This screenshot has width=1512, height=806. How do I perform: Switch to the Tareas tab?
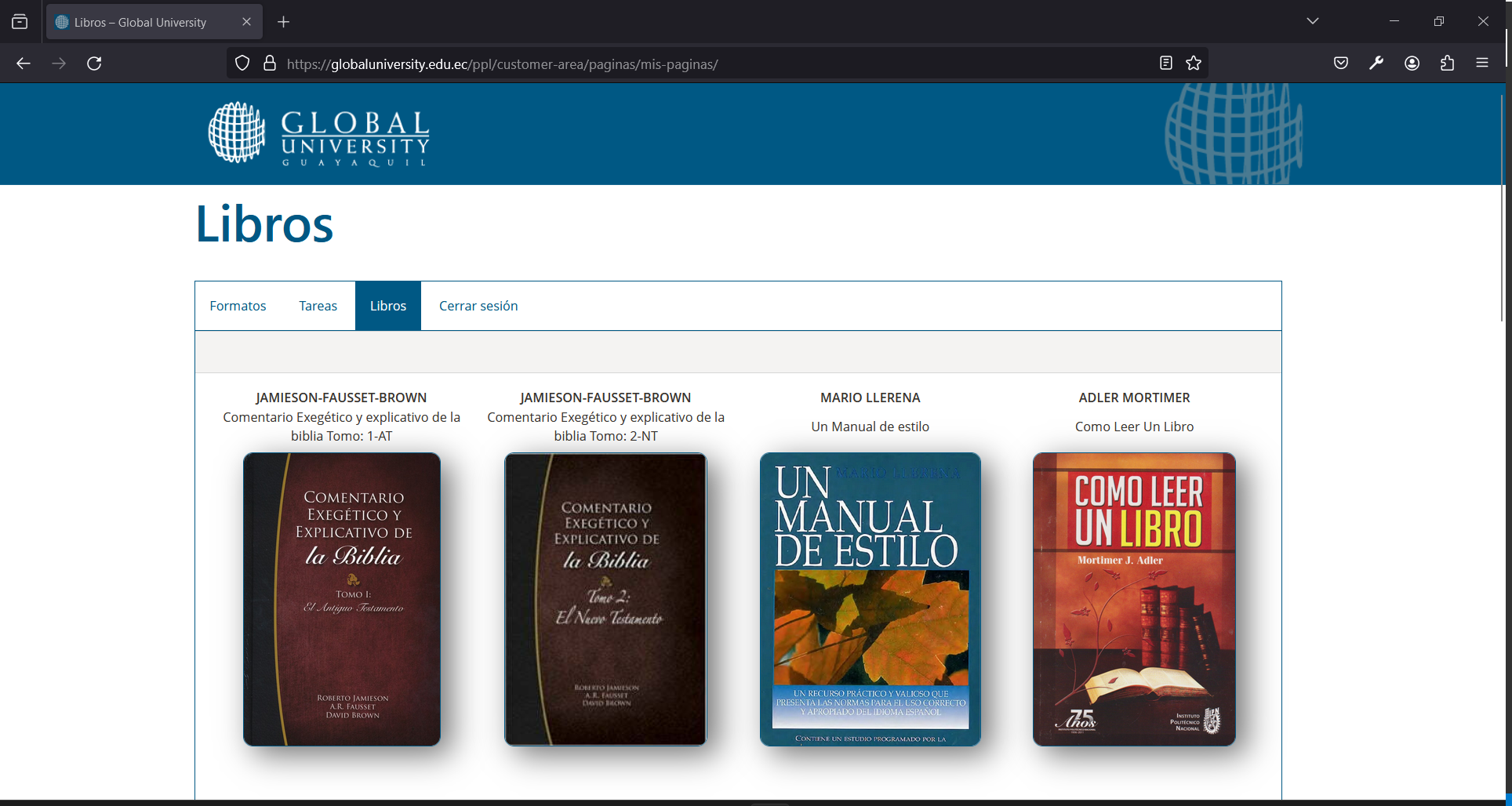tap(318, 306)
